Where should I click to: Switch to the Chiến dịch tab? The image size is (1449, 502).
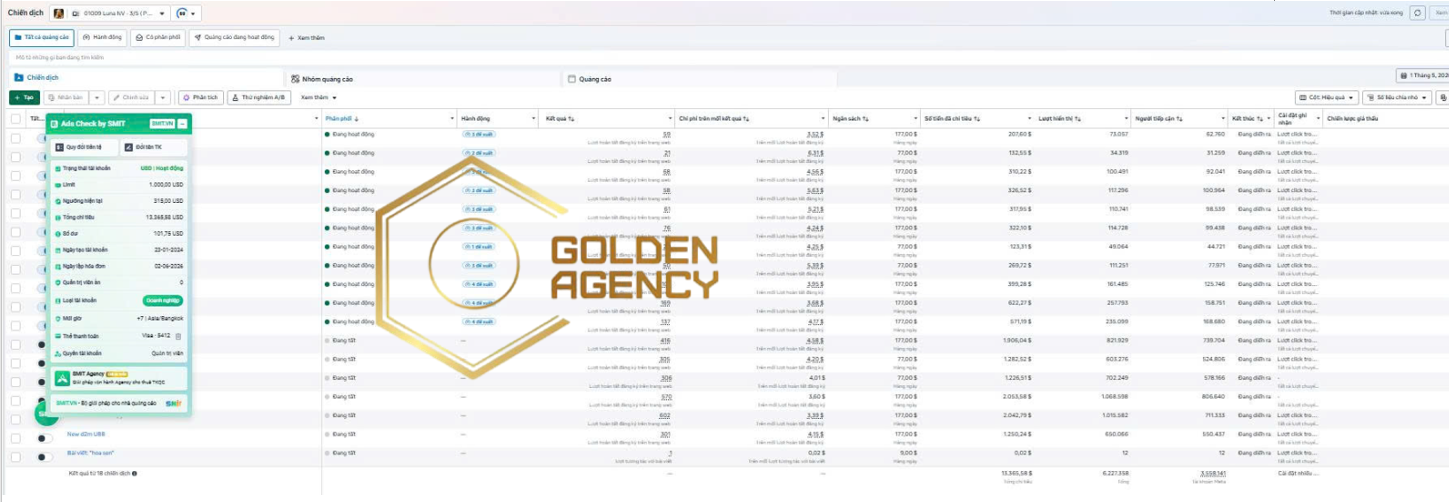click(x=145, y=77)
